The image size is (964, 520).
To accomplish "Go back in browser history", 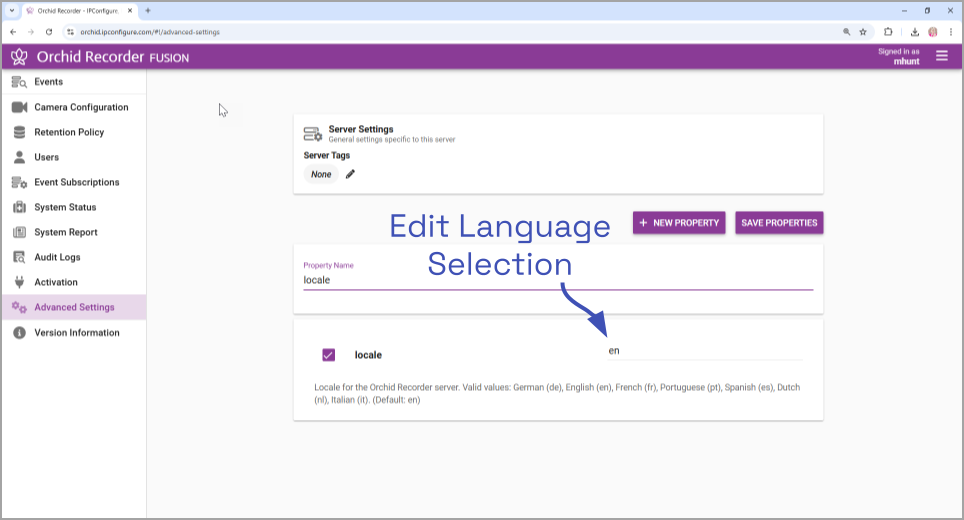I will tap(13, 32).
